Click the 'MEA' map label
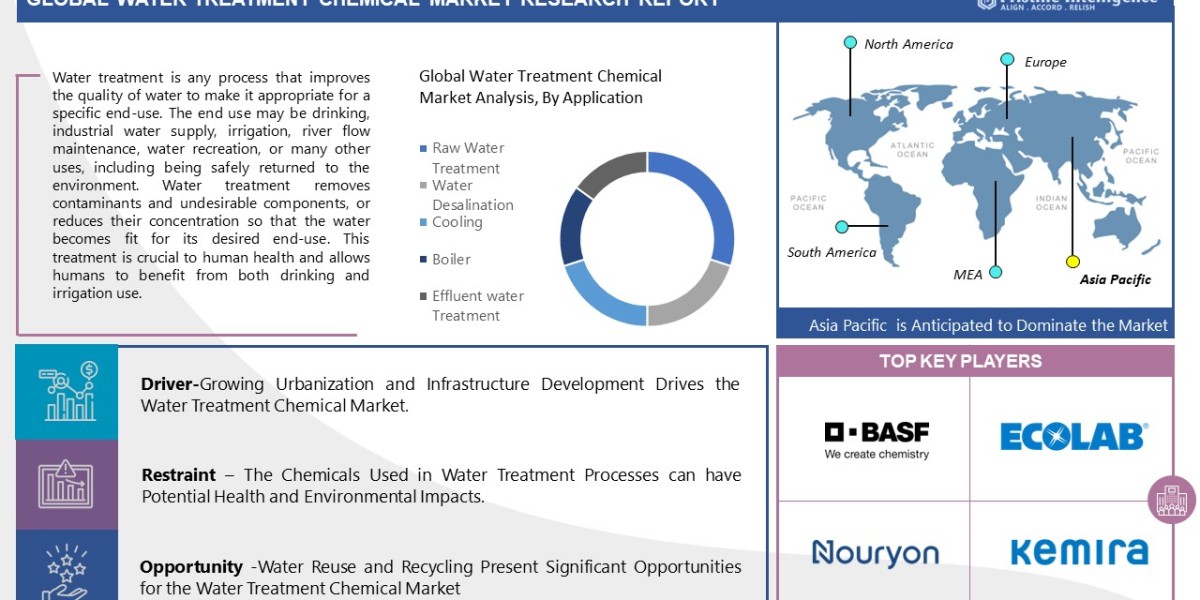The width and height of the screenshot is (1200, 600). [968, 273]
